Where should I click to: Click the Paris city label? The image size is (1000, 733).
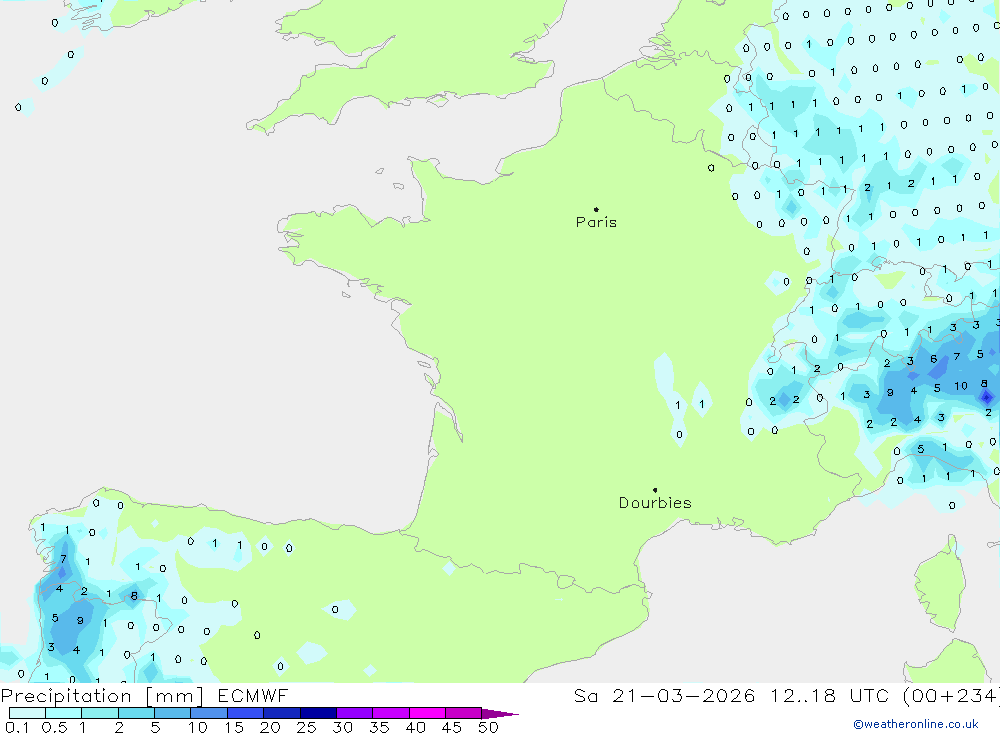[596, 222]
